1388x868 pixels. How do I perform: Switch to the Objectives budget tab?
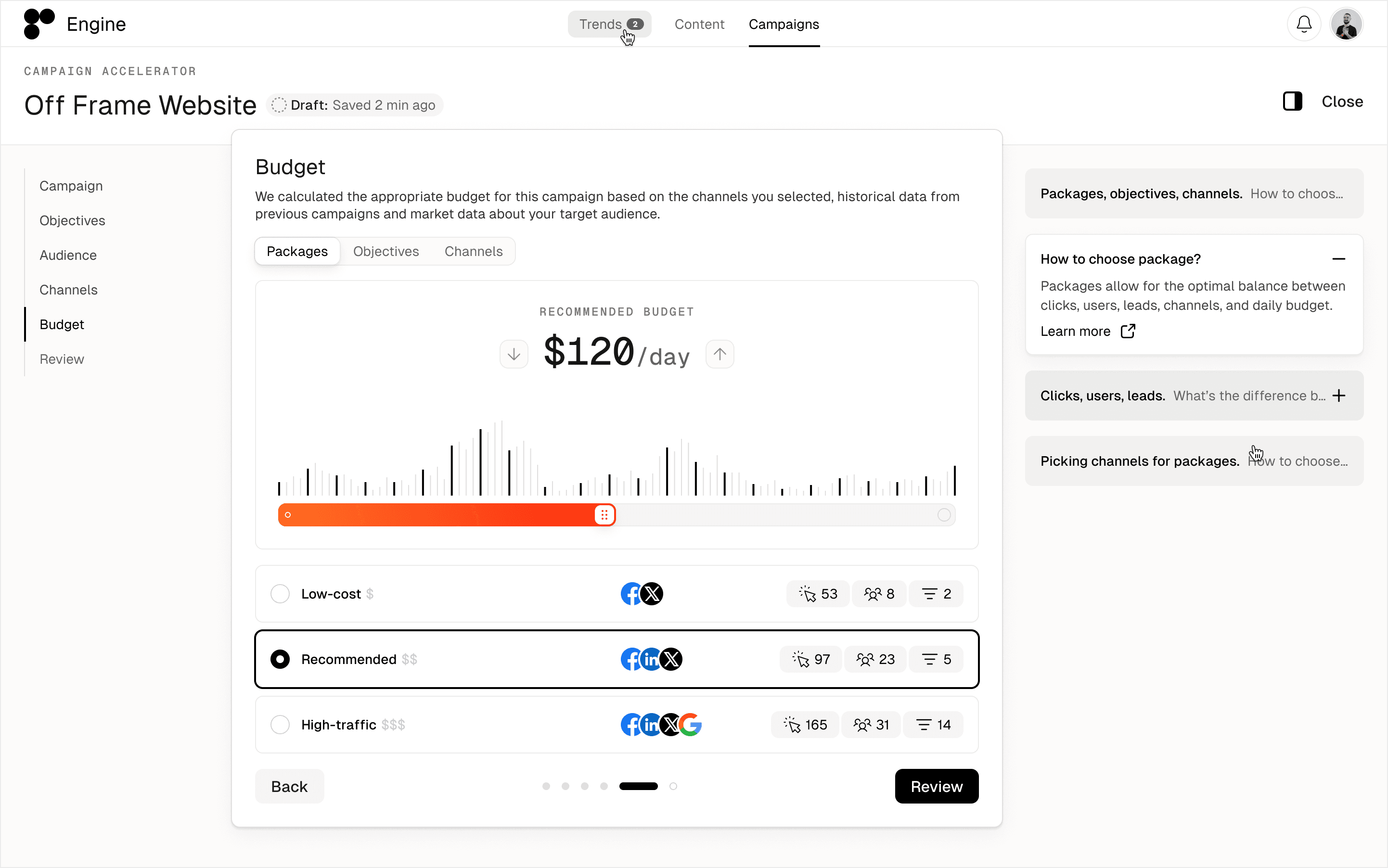point(386,252)
